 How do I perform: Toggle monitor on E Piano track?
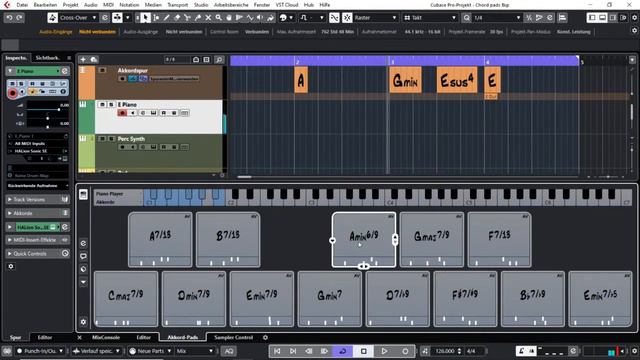133,113
